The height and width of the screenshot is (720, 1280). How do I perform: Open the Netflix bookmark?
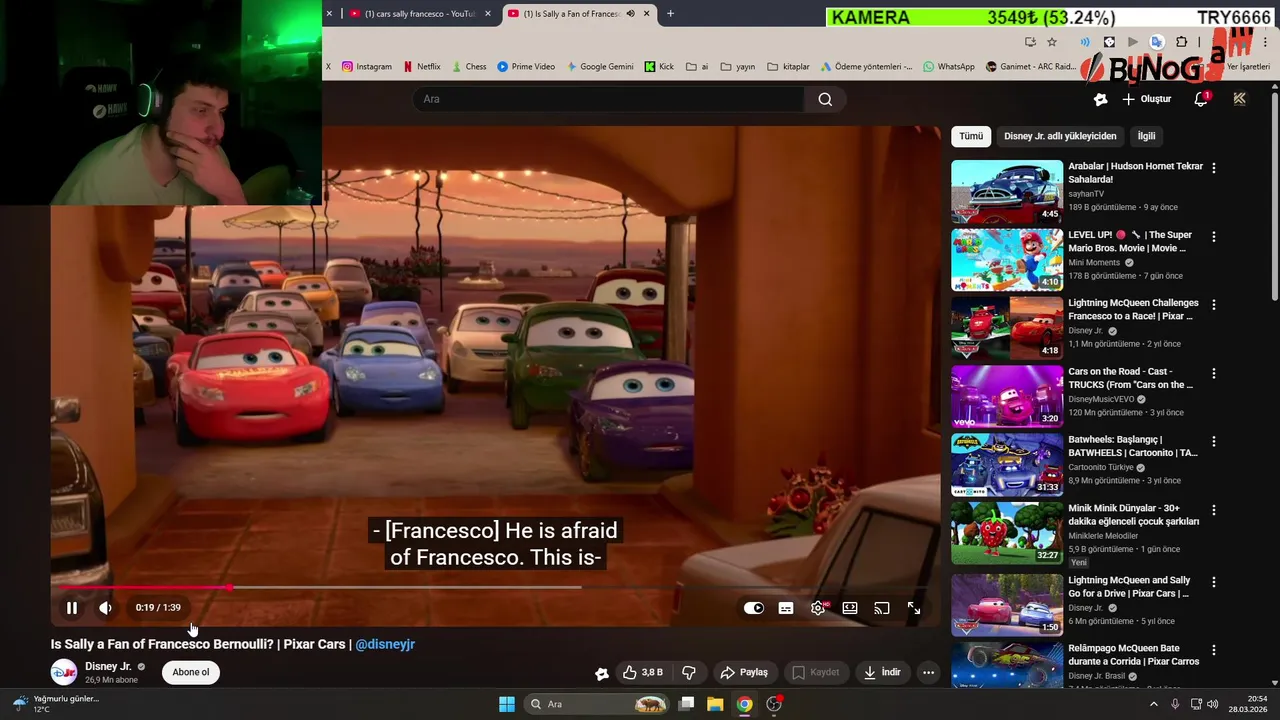pos(421,67)
